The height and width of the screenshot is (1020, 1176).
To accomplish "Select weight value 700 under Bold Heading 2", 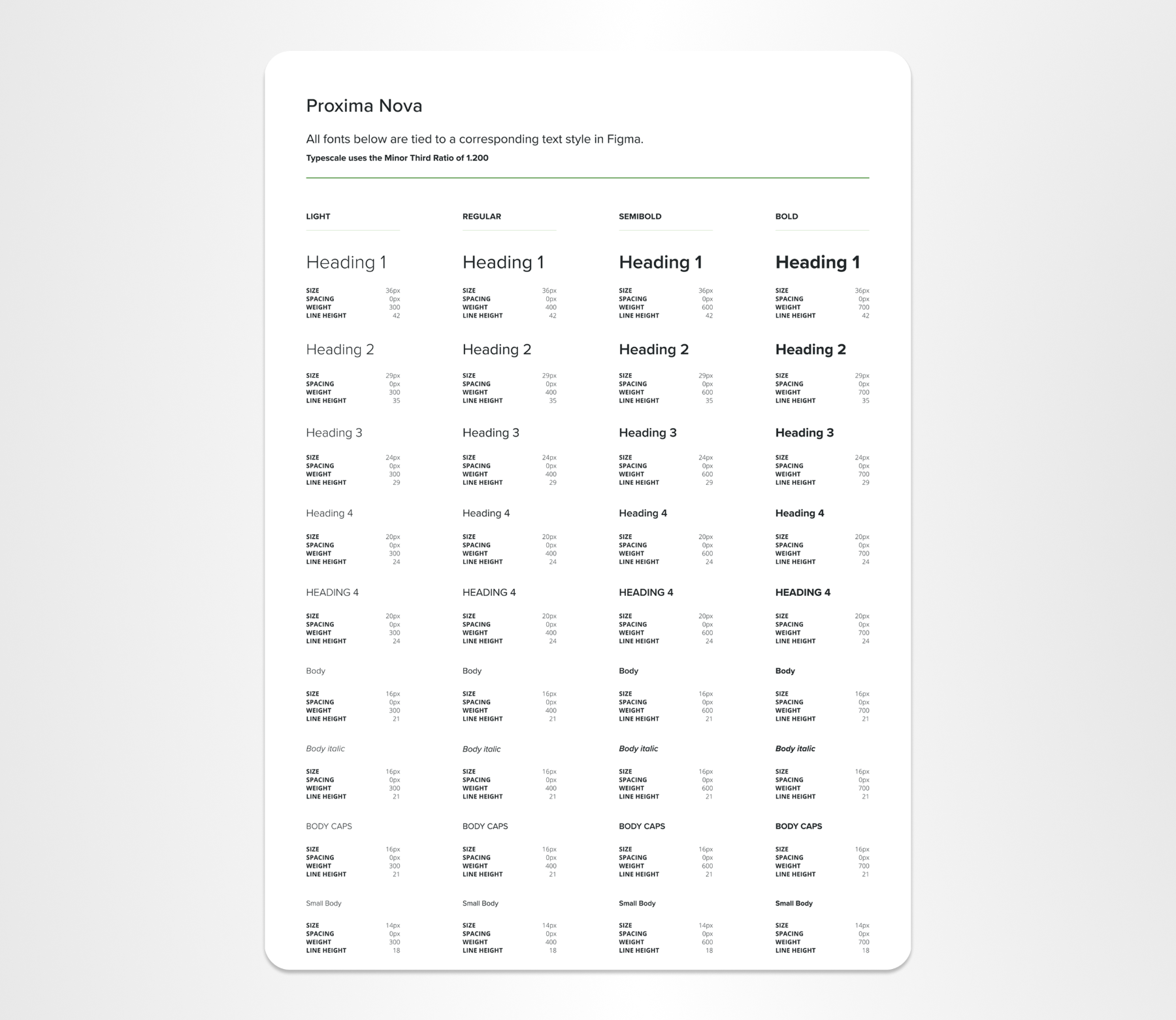I will coord(864,393).
